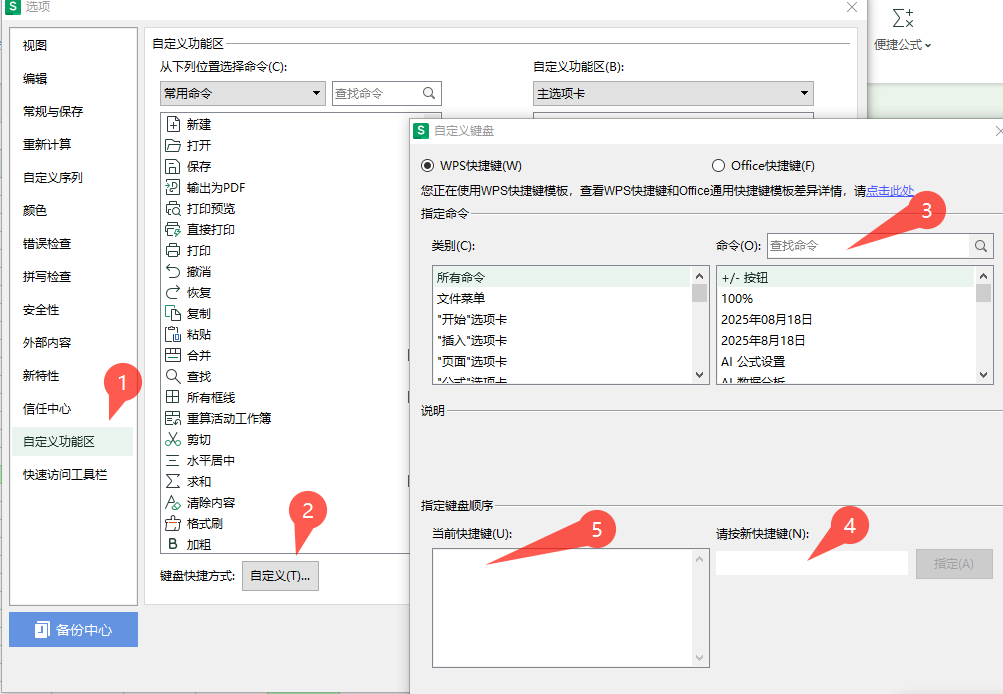Select the 打印预览 icon in command list
Screen dimensions: 1003x694
173,209
